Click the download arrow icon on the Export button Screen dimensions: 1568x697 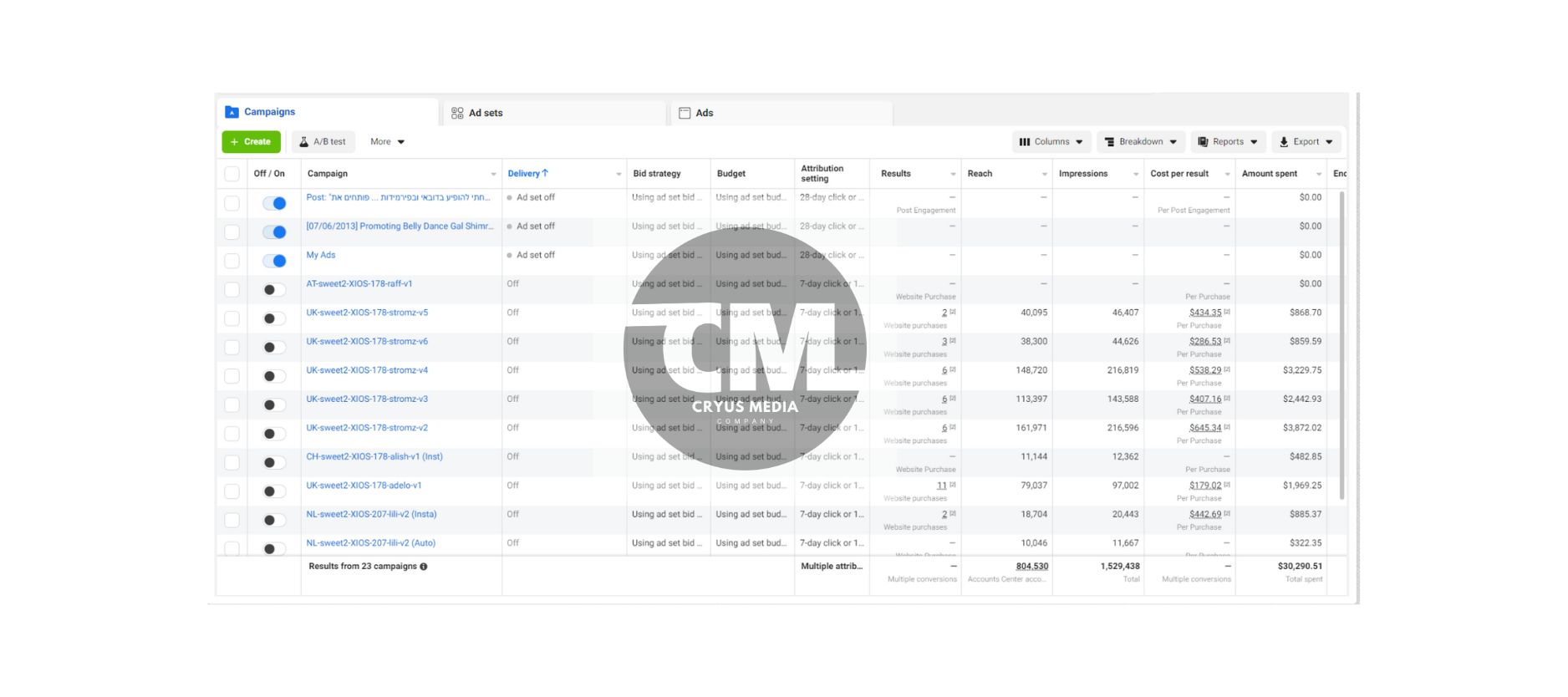coord(1284,142)
